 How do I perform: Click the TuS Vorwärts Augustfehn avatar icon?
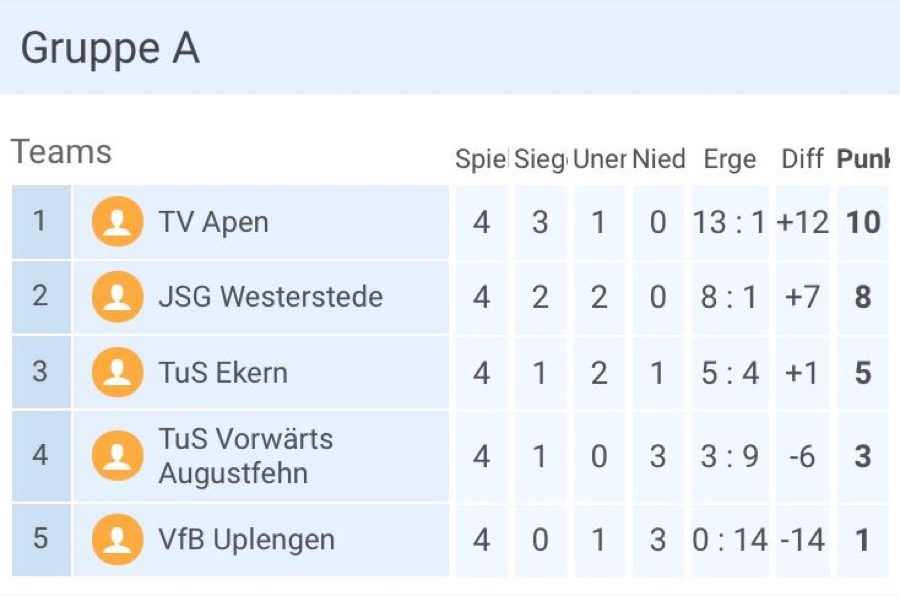point(117,456)
